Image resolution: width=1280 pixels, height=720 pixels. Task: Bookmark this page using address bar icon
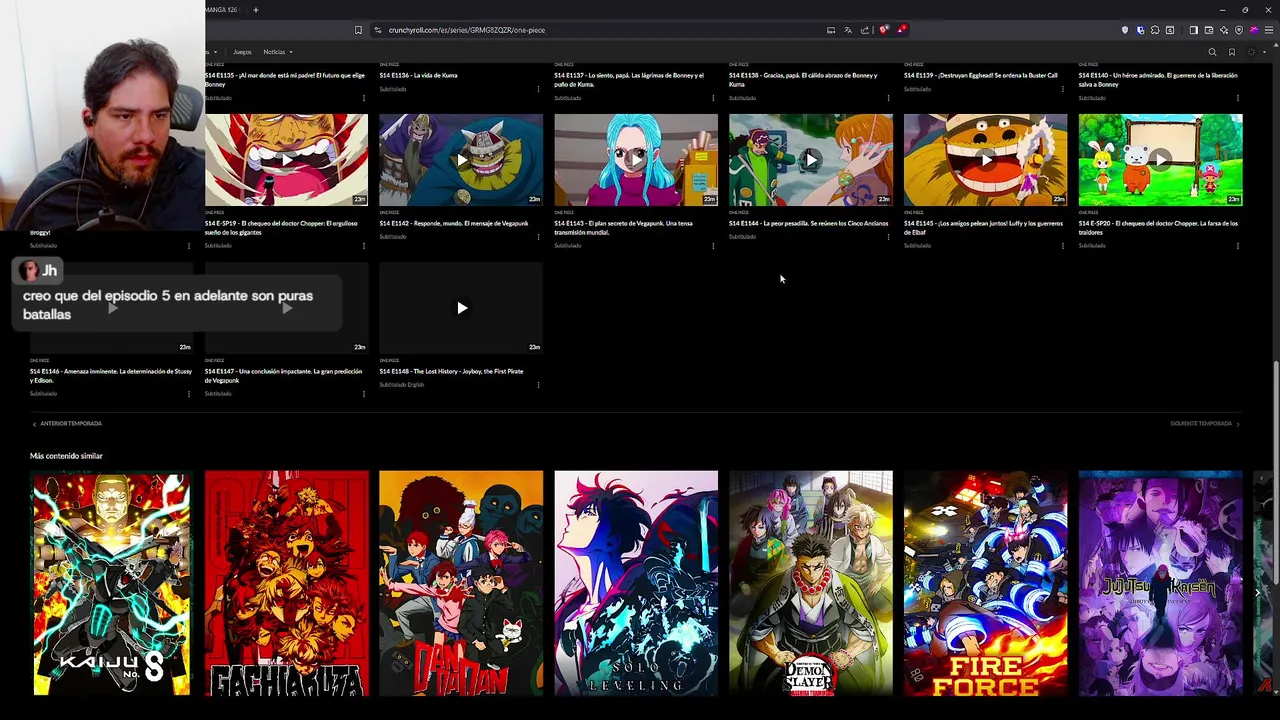coord(358,30)
